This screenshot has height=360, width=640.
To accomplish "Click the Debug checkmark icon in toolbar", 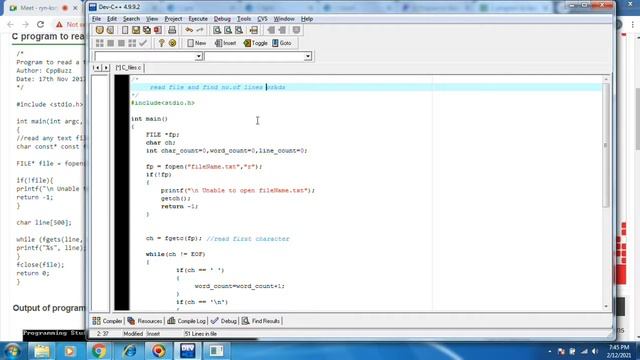I will tap(143, 43).
